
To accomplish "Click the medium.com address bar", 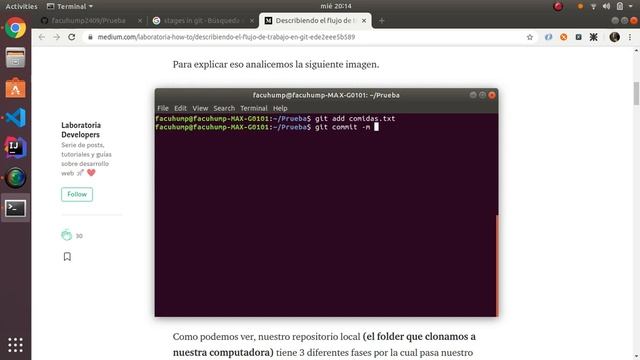I will click(x=302, y=37).
